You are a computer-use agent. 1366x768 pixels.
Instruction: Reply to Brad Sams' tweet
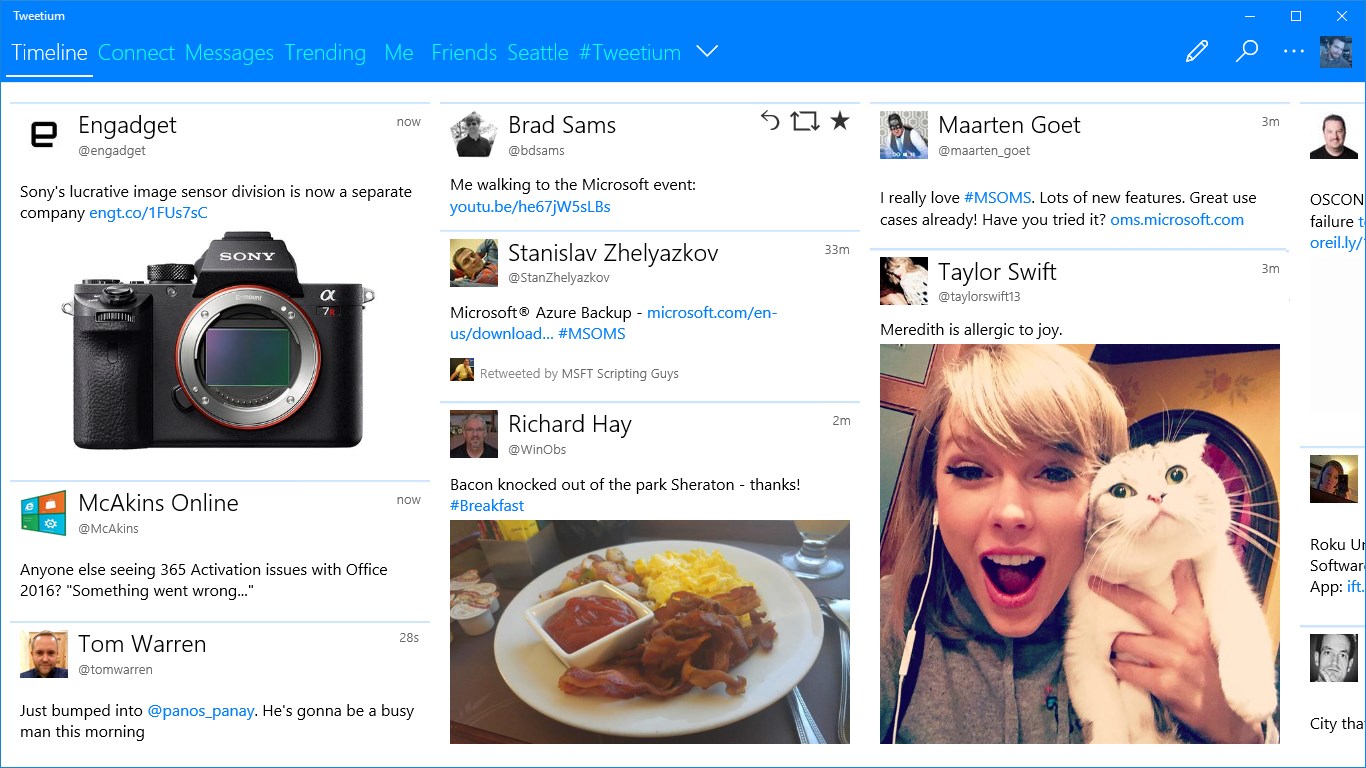point(769,121)
